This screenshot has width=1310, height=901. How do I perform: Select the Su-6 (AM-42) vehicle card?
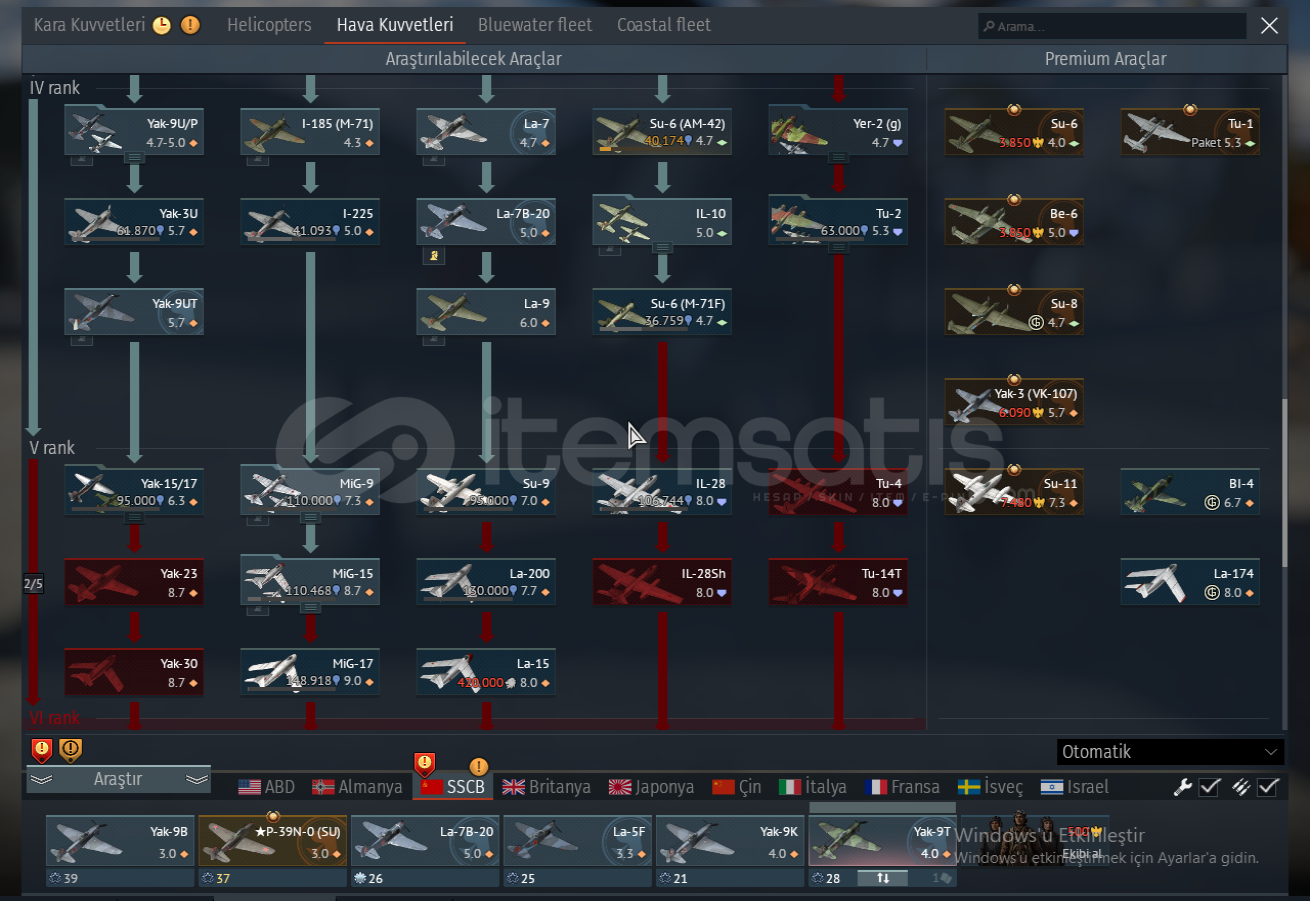tap(662, 132)
